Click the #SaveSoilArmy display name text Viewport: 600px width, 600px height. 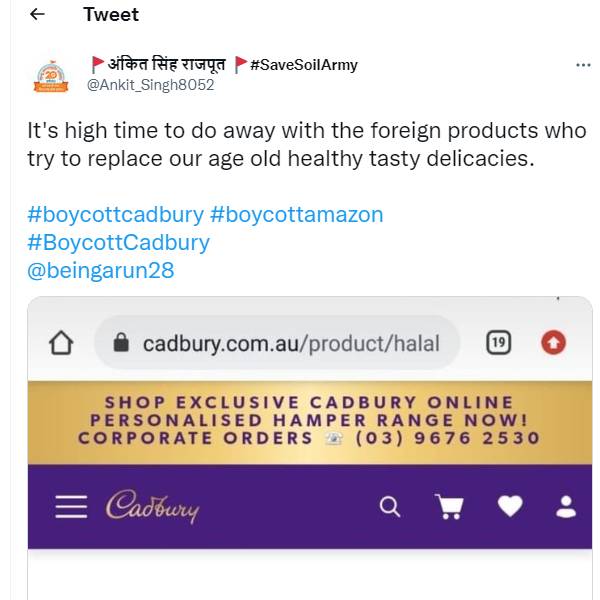pos(303,65)
